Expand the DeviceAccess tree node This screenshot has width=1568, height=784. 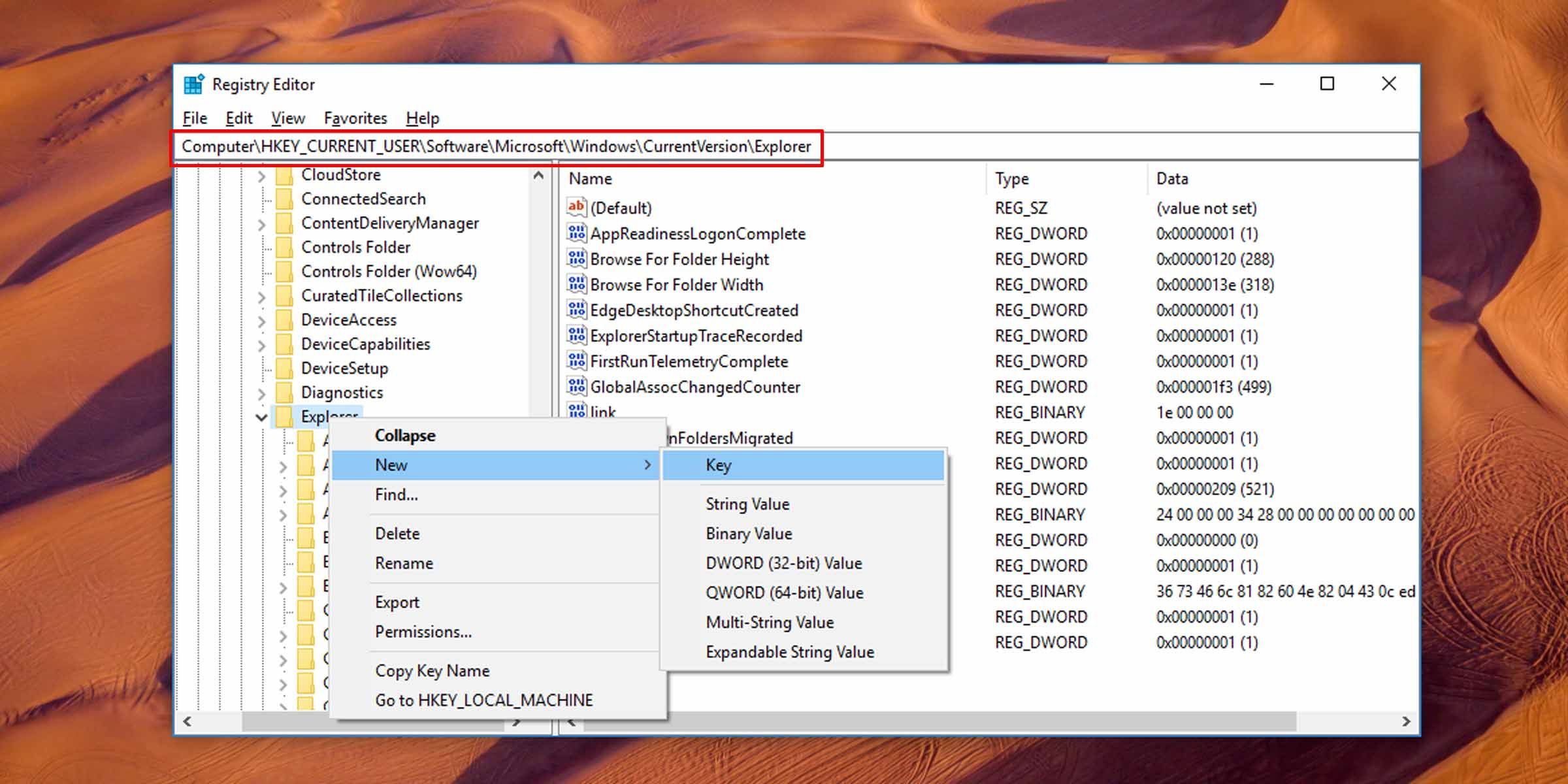[261, 320]
